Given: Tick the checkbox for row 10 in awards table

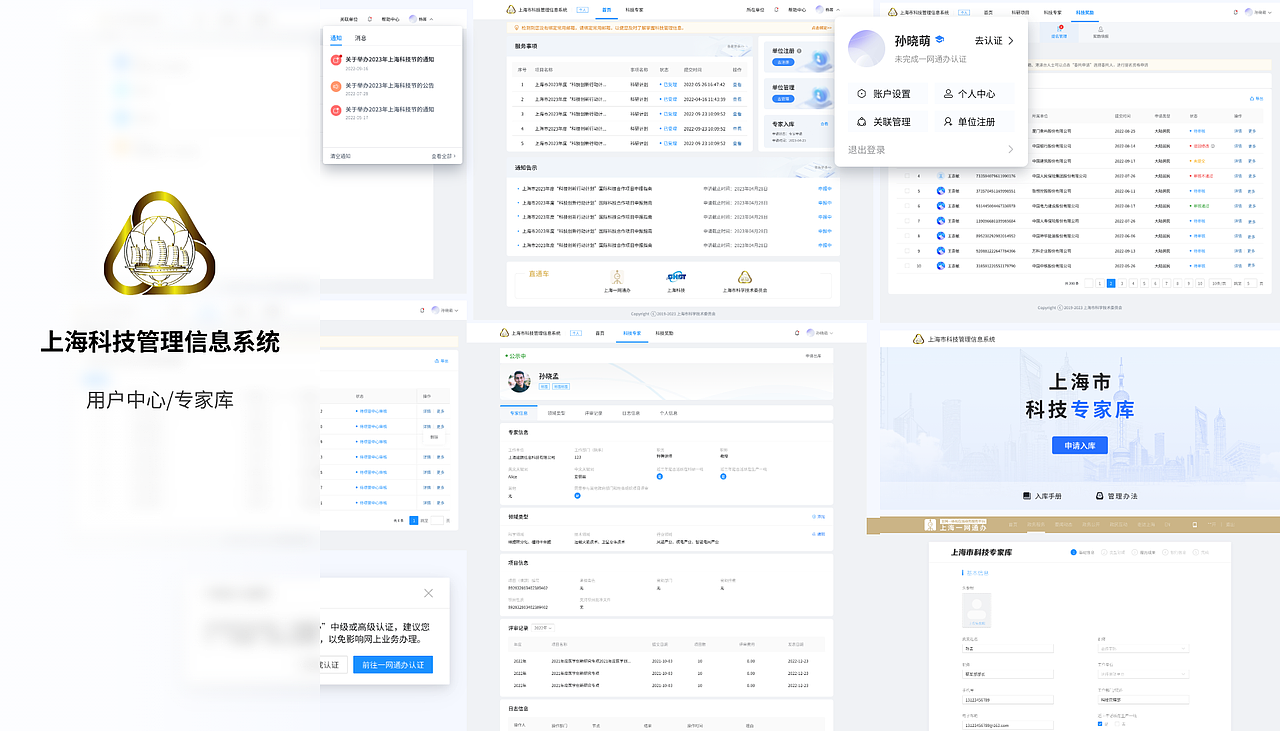Looking at the screenshot, I should point(907,266).
